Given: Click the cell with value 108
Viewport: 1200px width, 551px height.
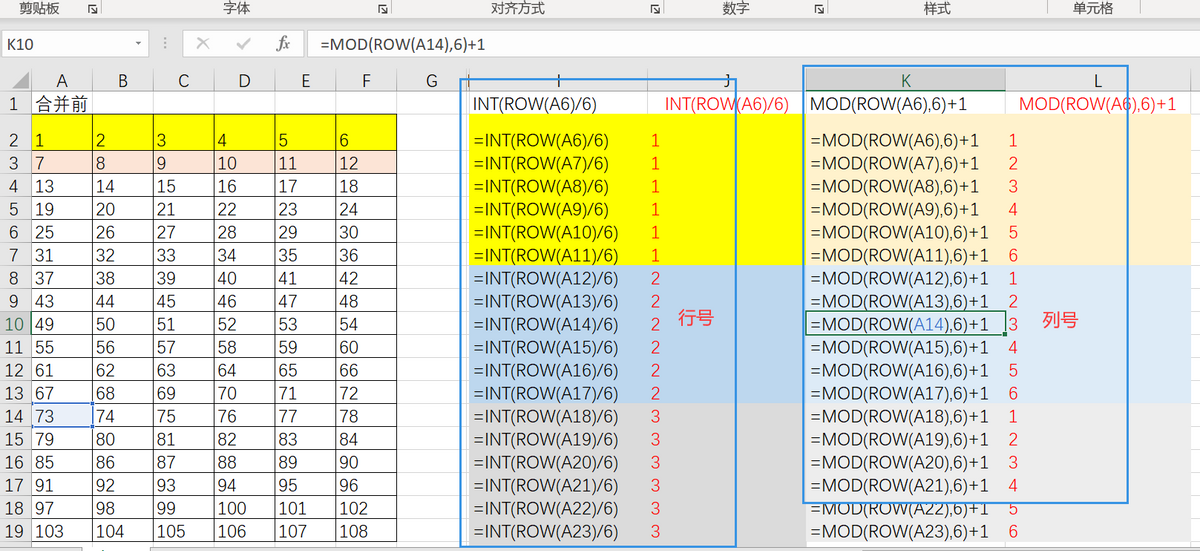Looking at the screenshot, I should [367, 531].
